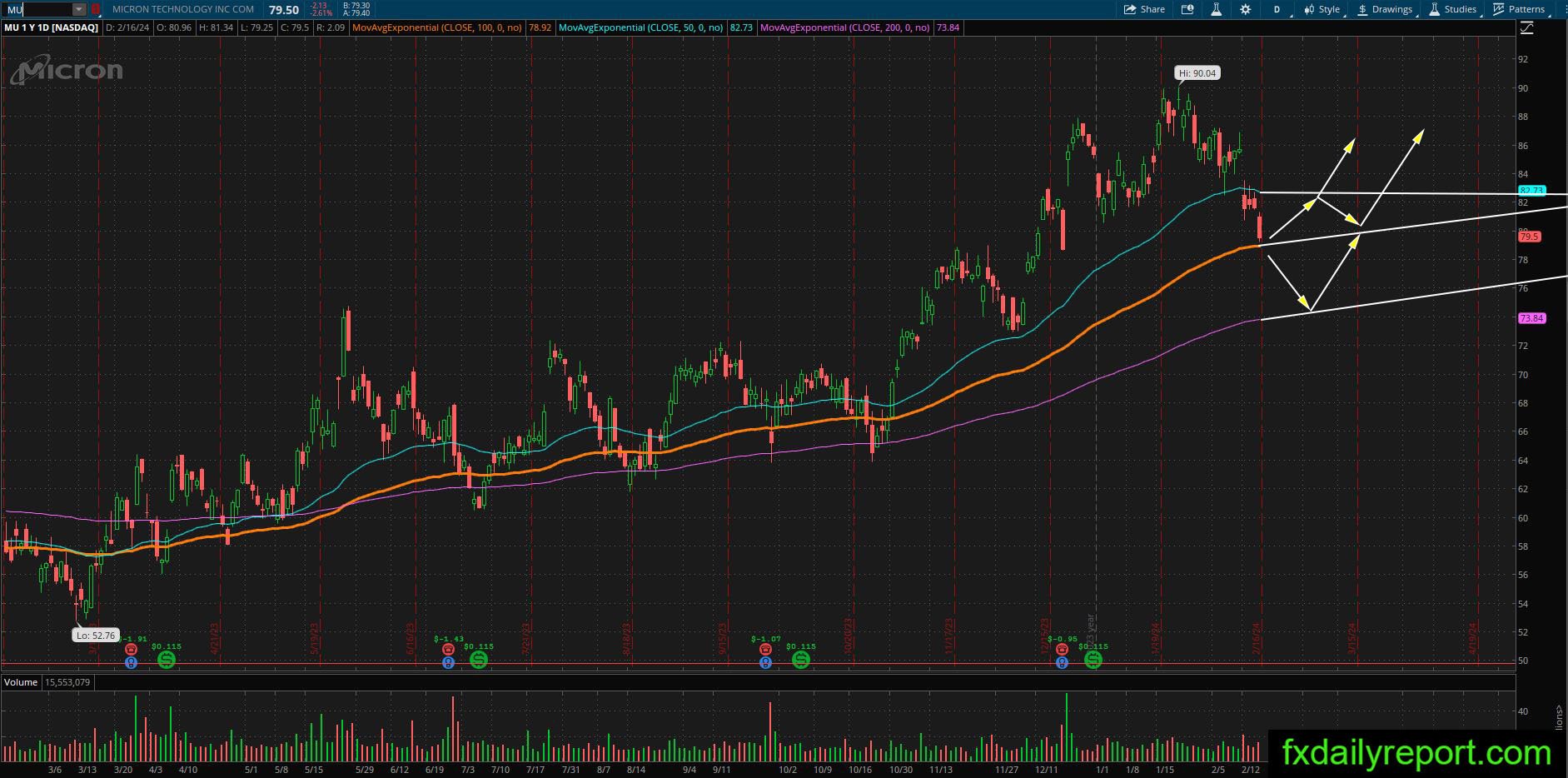Open chart settings gear icon
Image resolution: width=1568 pixels, height=778 pixels.
tap(1245, 9)
